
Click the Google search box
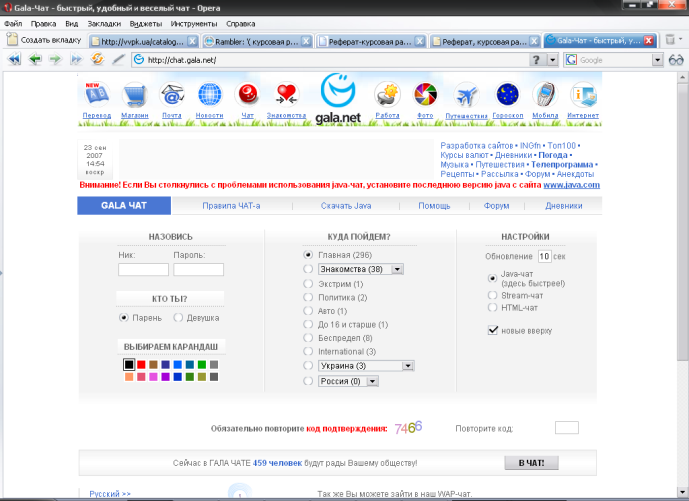(613, 60)
